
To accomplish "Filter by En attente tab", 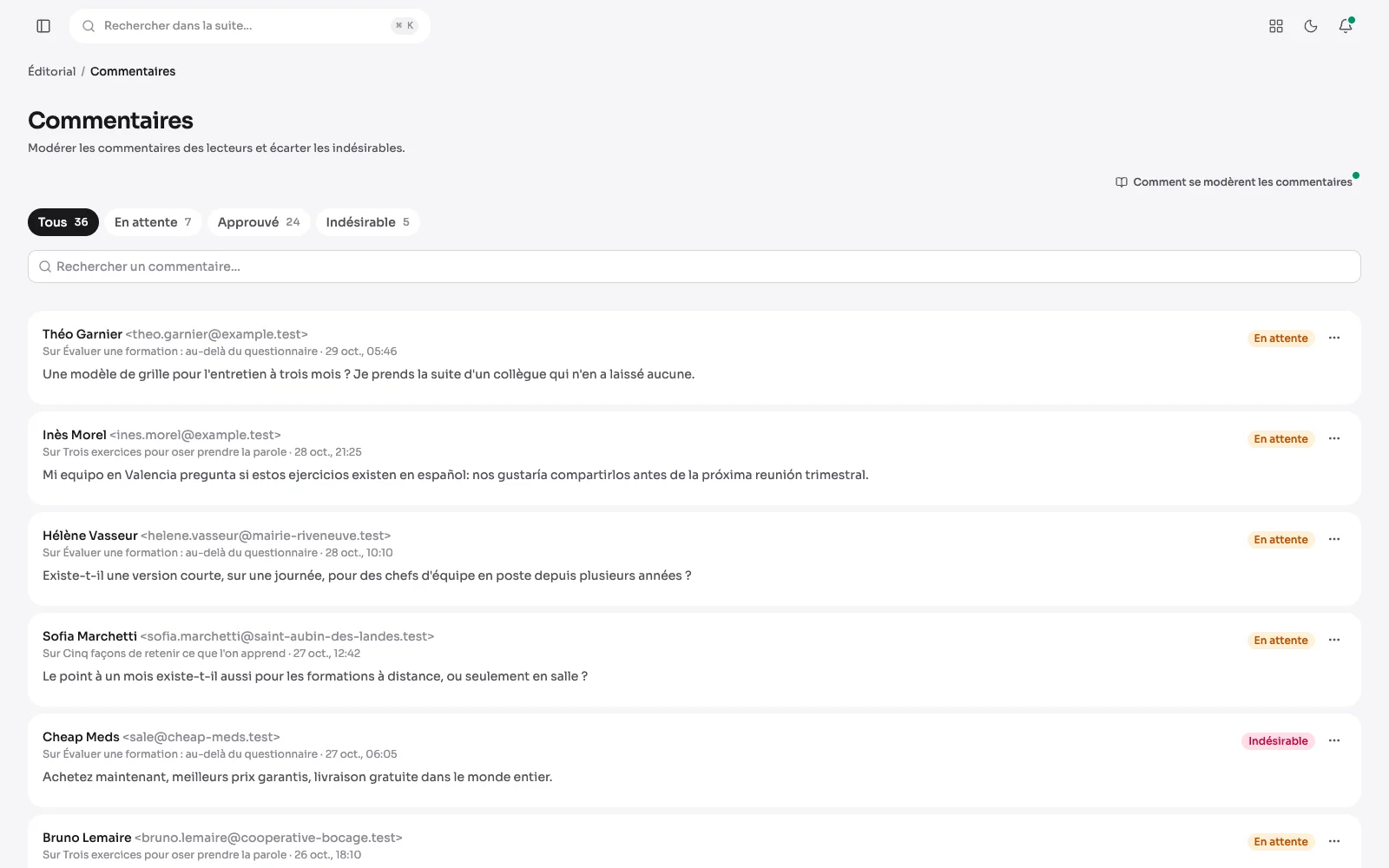I will click(153, 222).
